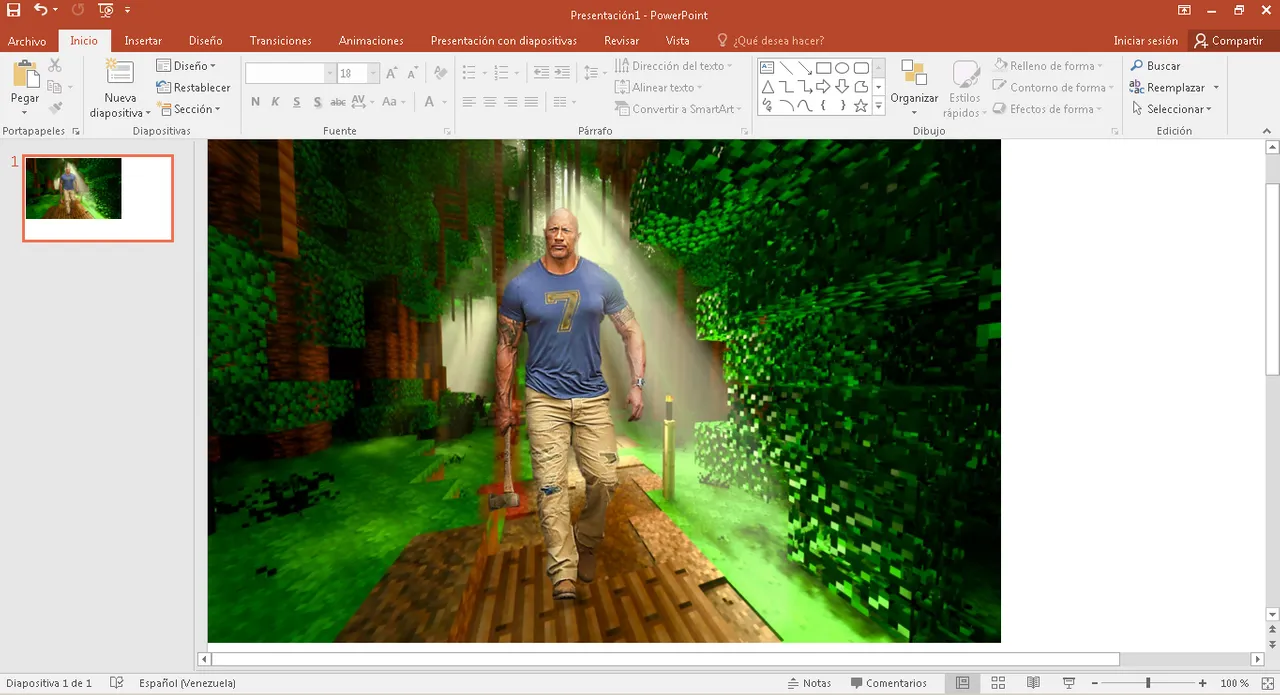Click the clear formatting eraser icon
The width and height of the screenshot is (1280, 695).
coord(442,73)
